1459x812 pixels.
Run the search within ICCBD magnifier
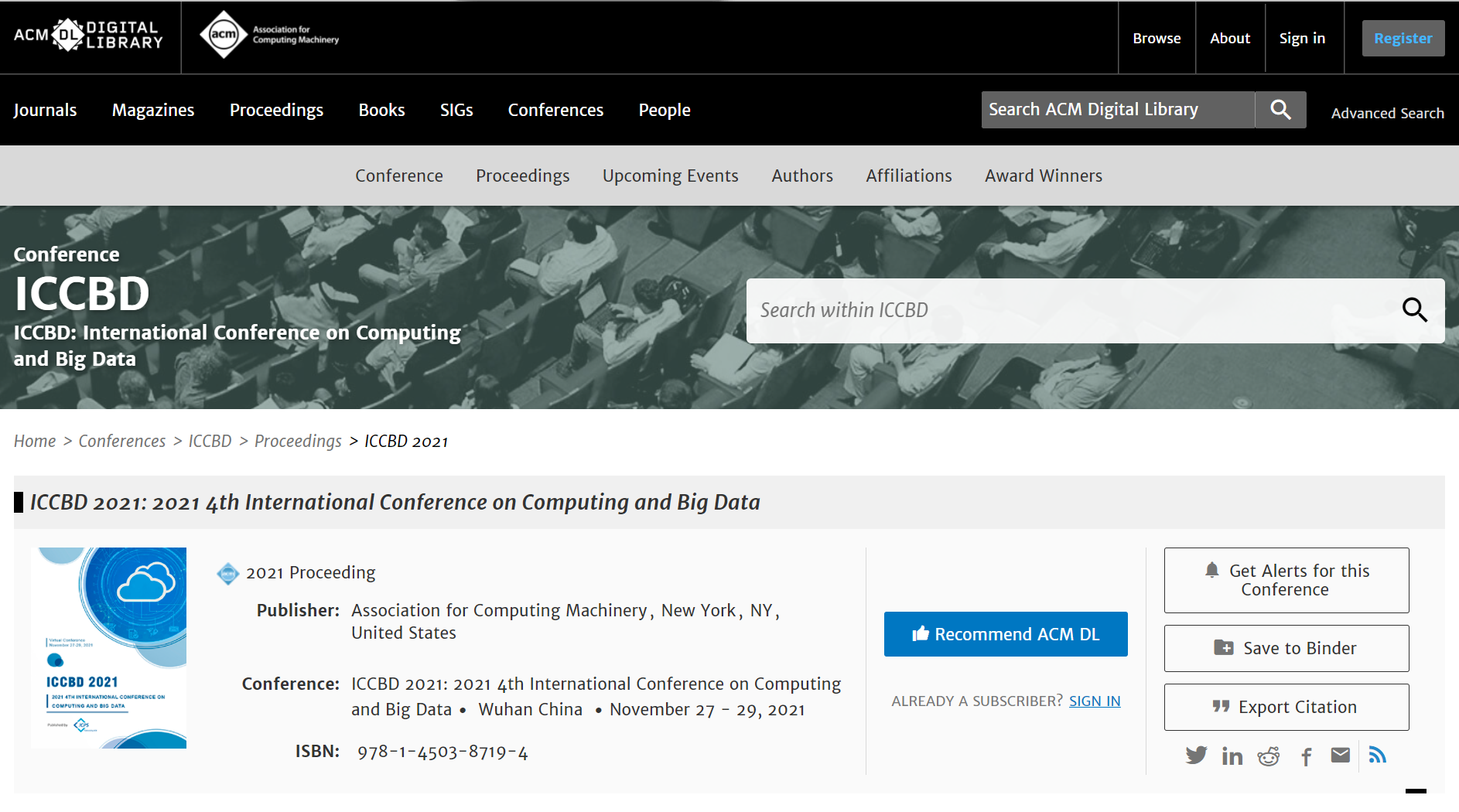tap(1415, 310)
